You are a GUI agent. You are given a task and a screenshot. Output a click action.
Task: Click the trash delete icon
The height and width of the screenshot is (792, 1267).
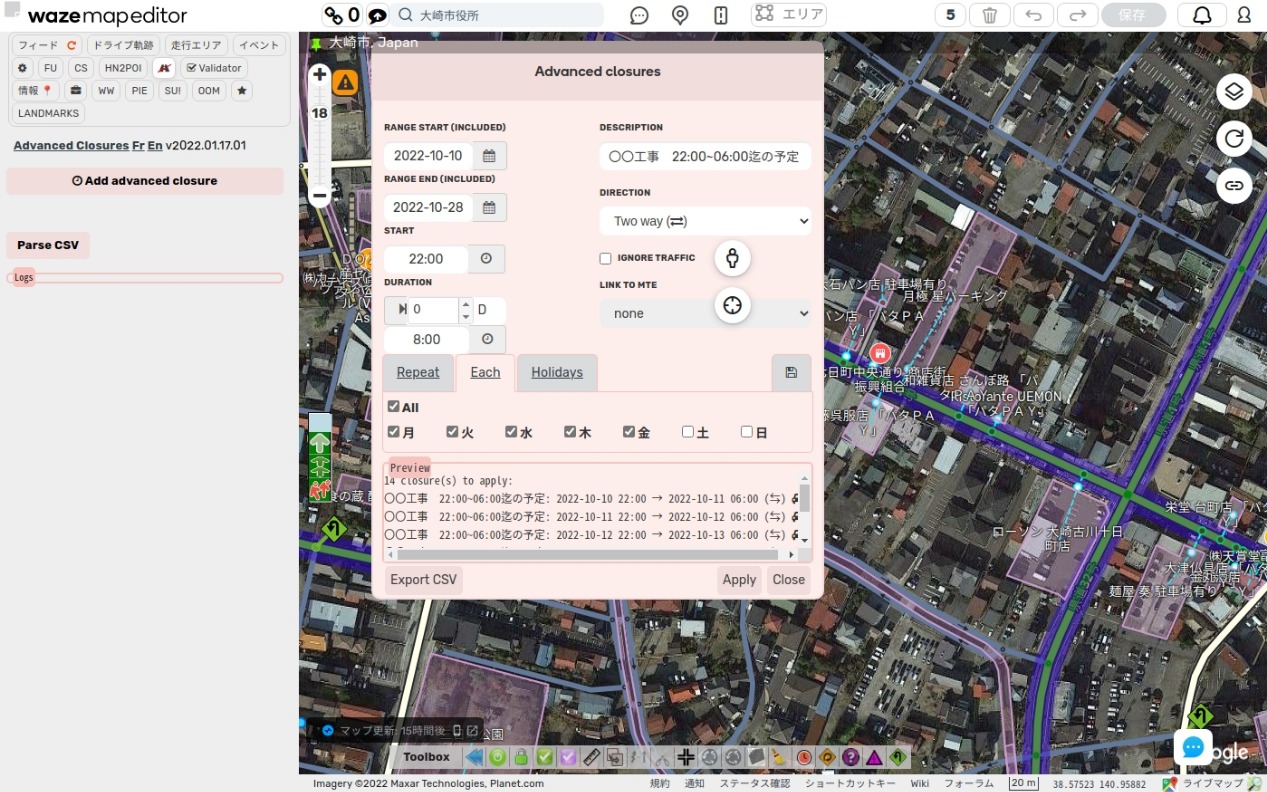tap(989, 15)
